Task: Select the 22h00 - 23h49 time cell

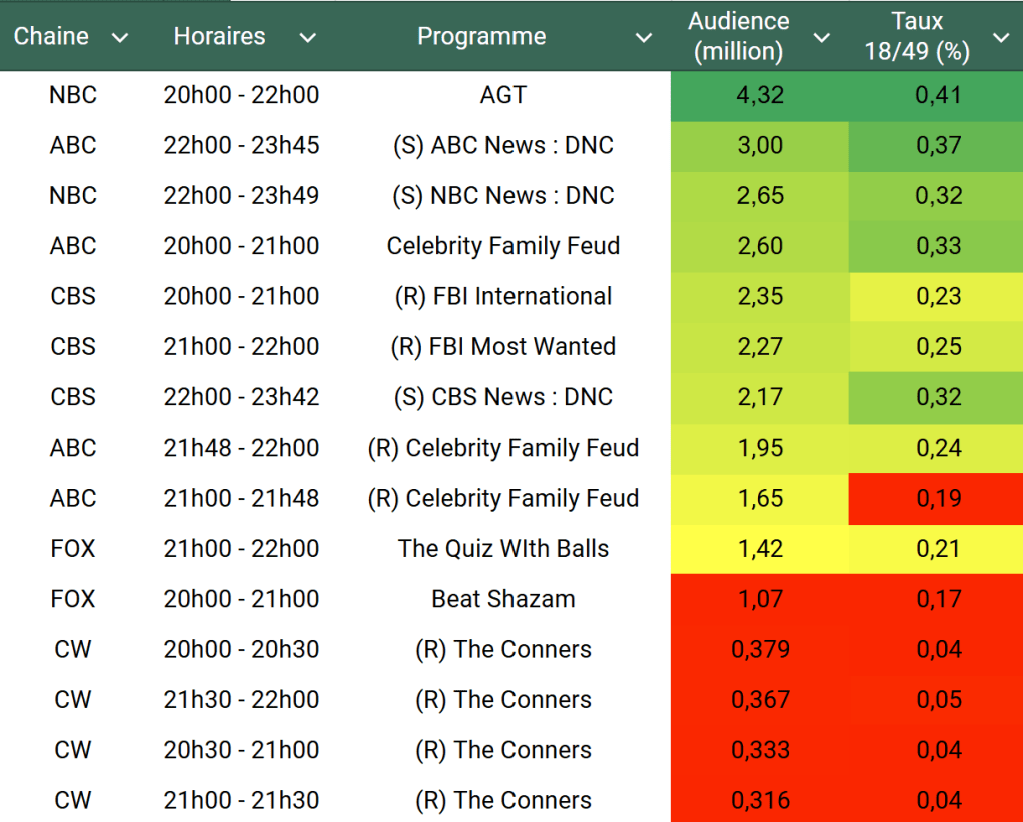Action: pos(241,196)
